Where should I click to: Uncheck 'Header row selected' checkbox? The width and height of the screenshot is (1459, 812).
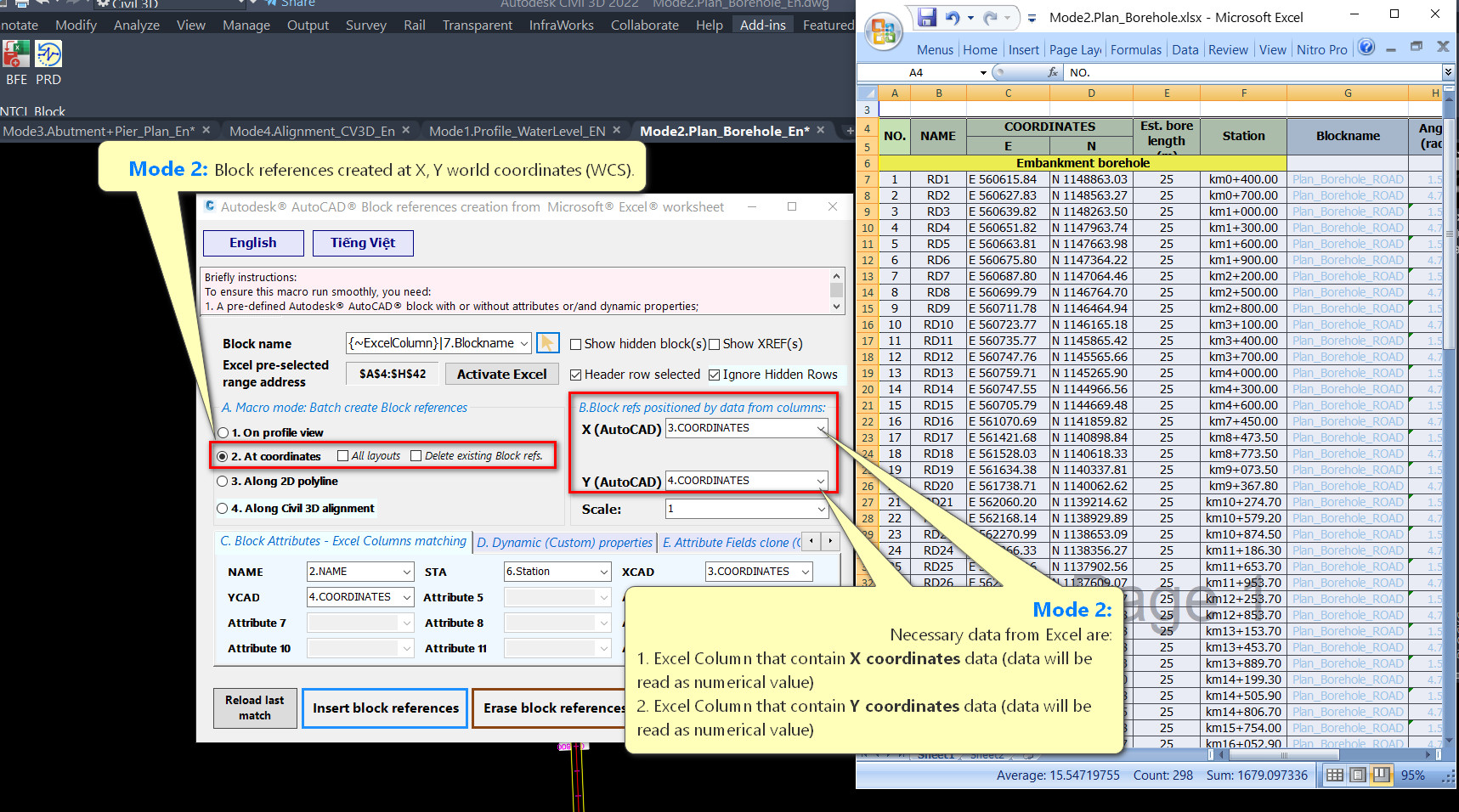click(x=576, y=375)
